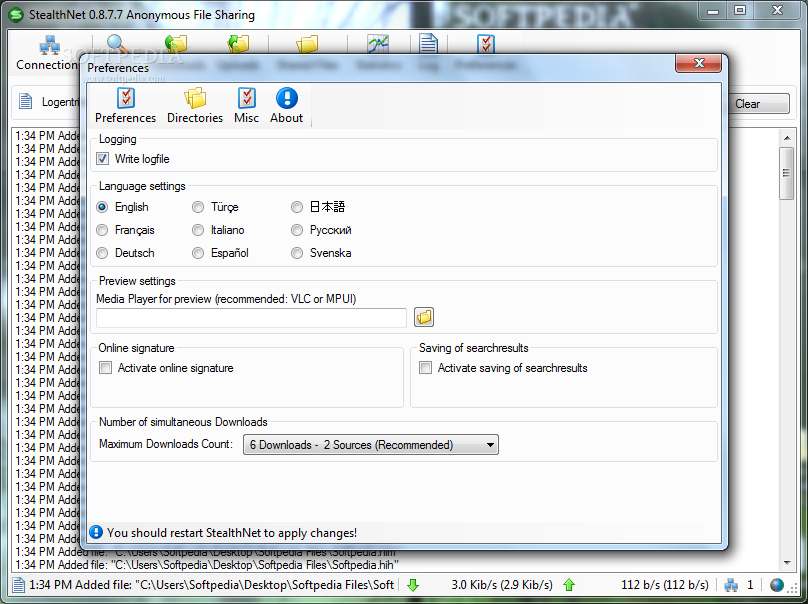This screenshot has height=604, width=808.
Task: Select Italiano language
Action: pyautogui.click(x=198, y=230)
